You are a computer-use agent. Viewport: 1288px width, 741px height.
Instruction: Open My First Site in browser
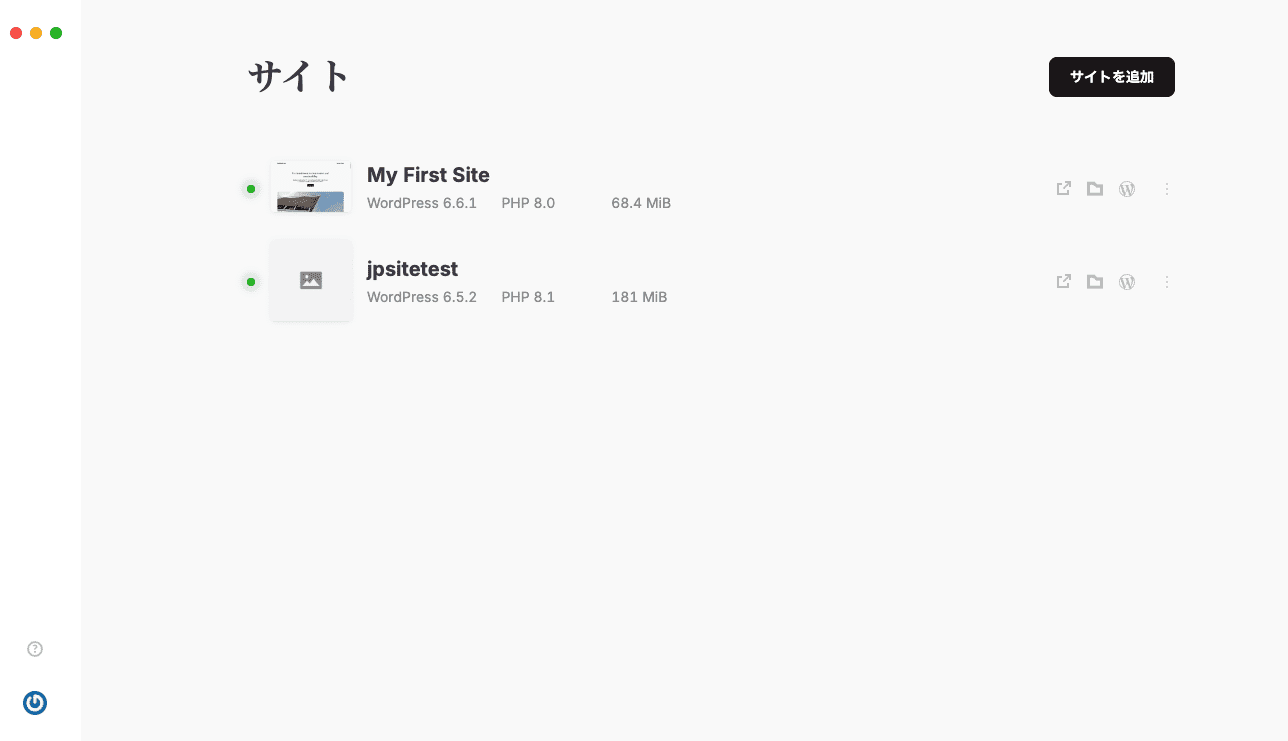click(1064, 188)
